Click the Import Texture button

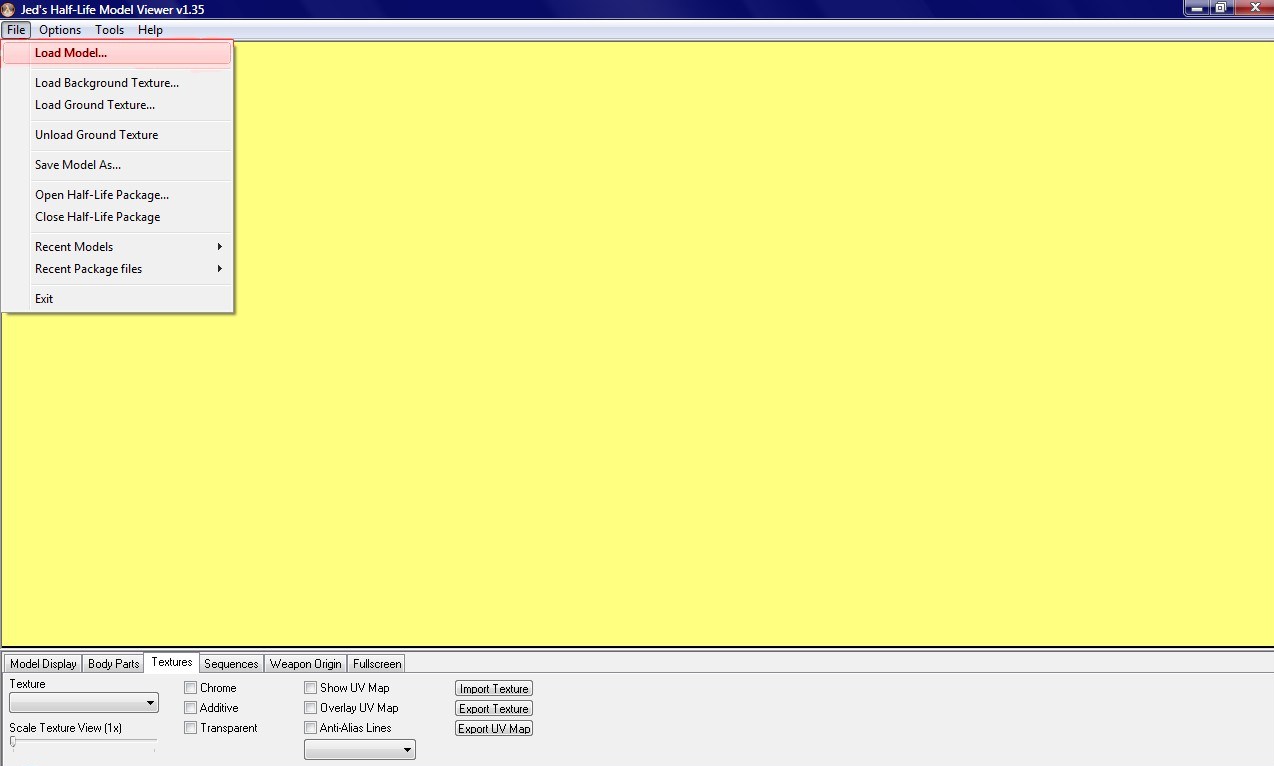tap(494, 689)
